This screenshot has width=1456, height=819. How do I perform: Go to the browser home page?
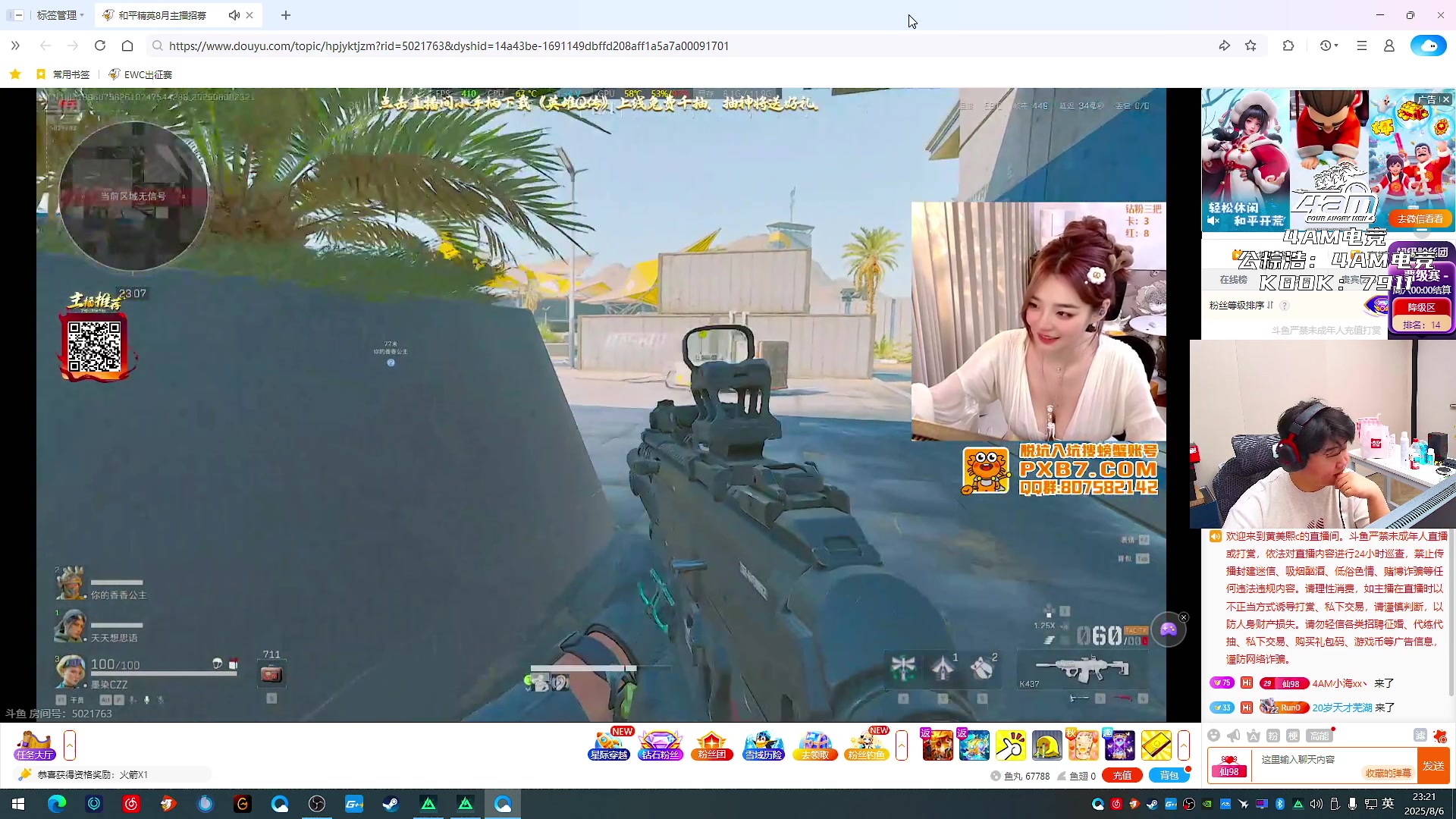coord(127,45)
